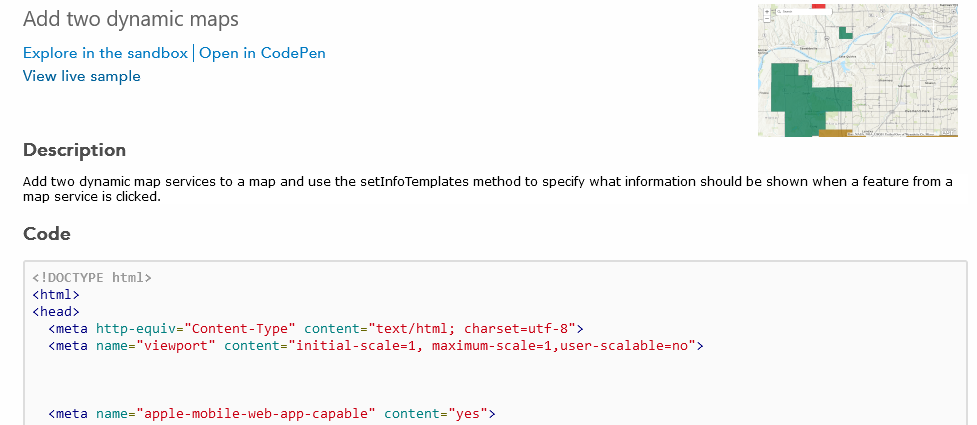977x425 pixels.
Task: Click the Code section heading
Action: click(x=47, y=233)
